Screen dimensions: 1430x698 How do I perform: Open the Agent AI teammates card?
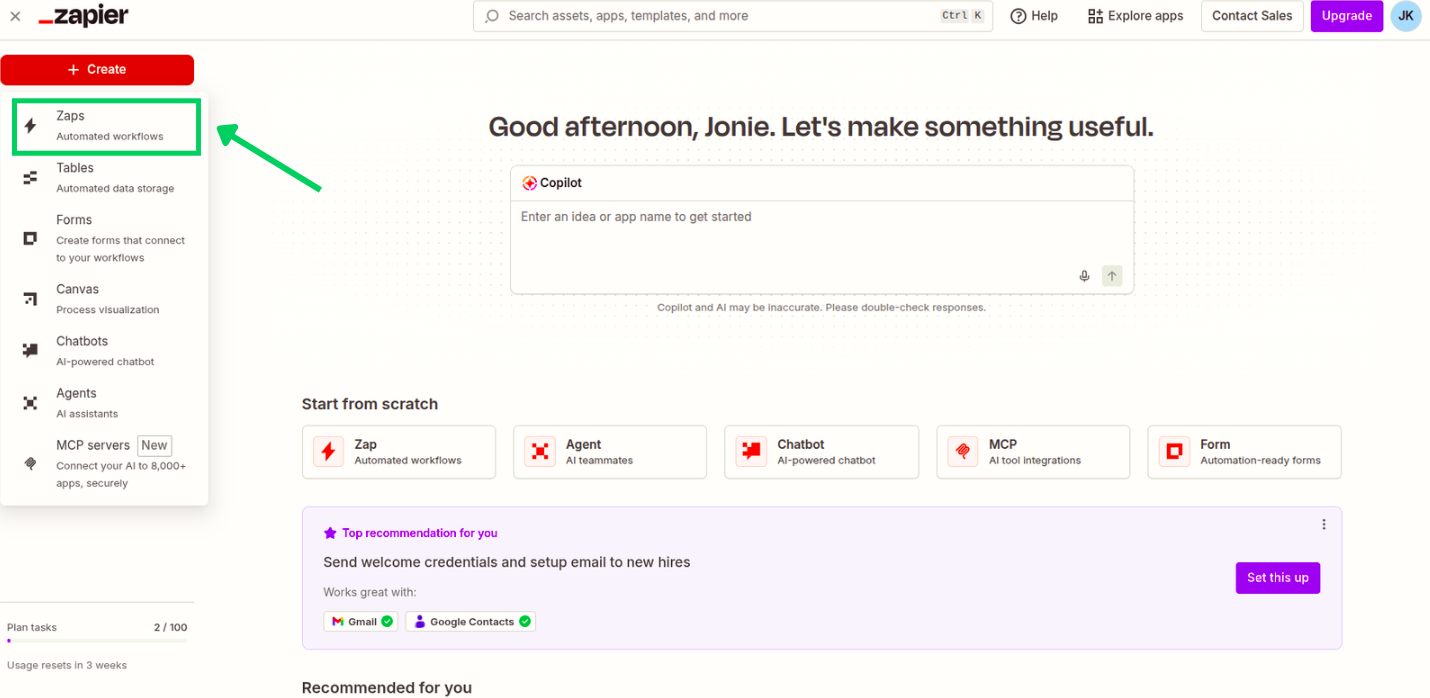[610, 452]
